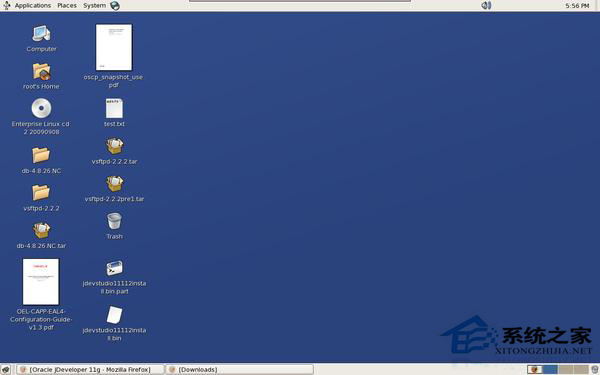Image resolution: width=600 pixels, height=375 pixels.
Task: Select the jdevstudio11112install.bin file icon
Action: pos(114,315)
